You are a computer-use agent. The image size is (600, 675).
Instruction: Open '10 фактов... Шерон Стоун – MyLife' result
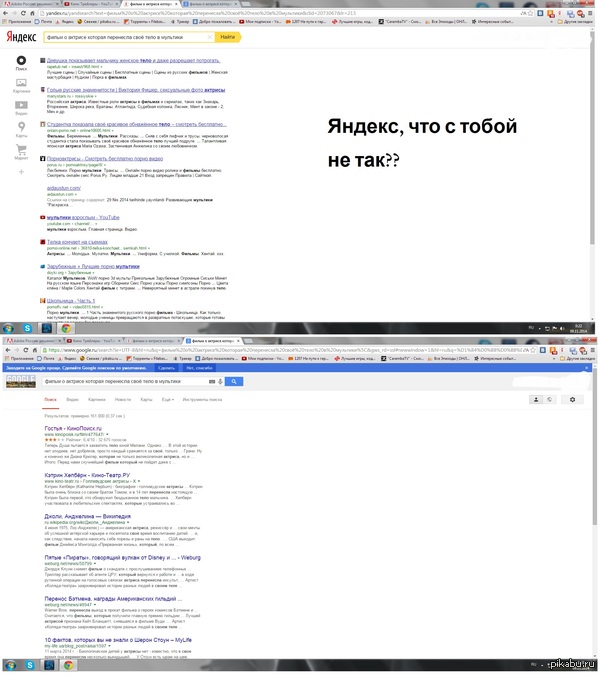(118, 641)
